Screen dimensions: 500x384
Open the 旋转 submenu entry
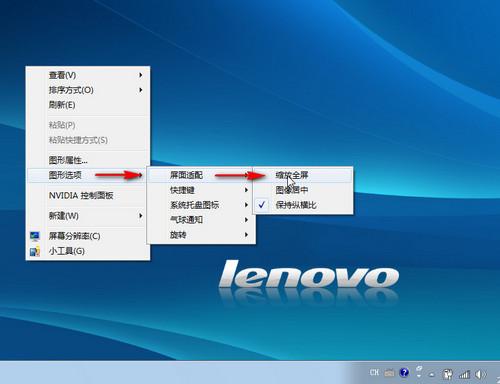click(201, 235)
